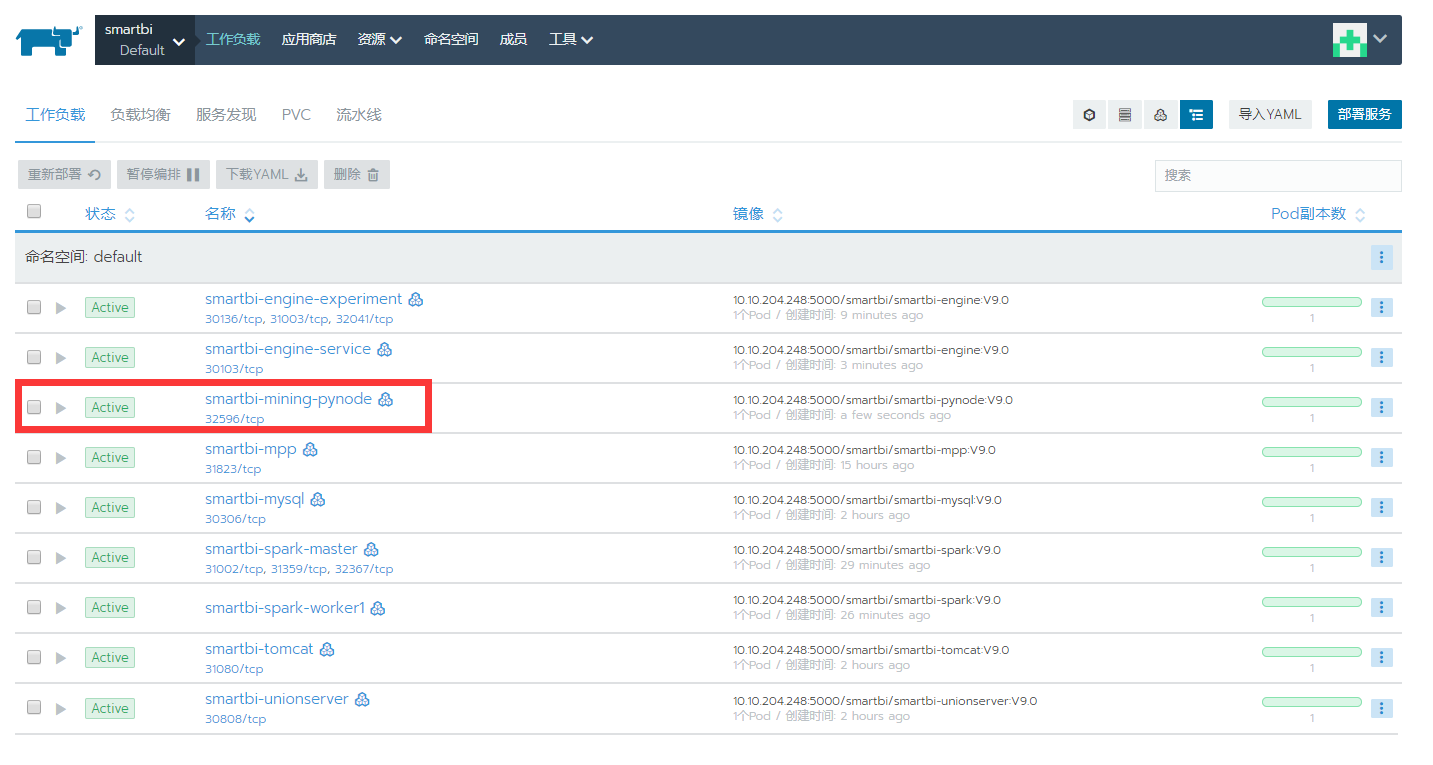Click the 重新部署 button
The width and height of the screenshot is (1433, 765).
pos(65,175)
